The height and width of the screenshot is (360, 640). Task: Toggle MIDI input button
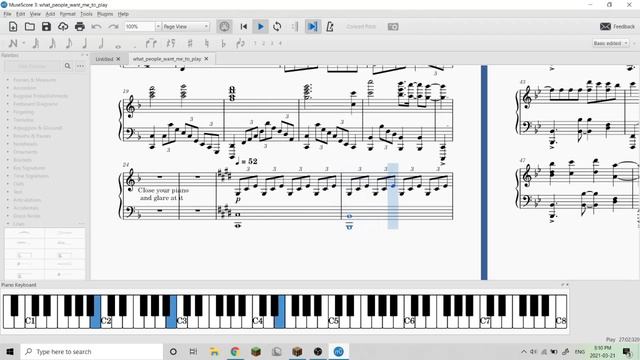click(x=224, y=27)
